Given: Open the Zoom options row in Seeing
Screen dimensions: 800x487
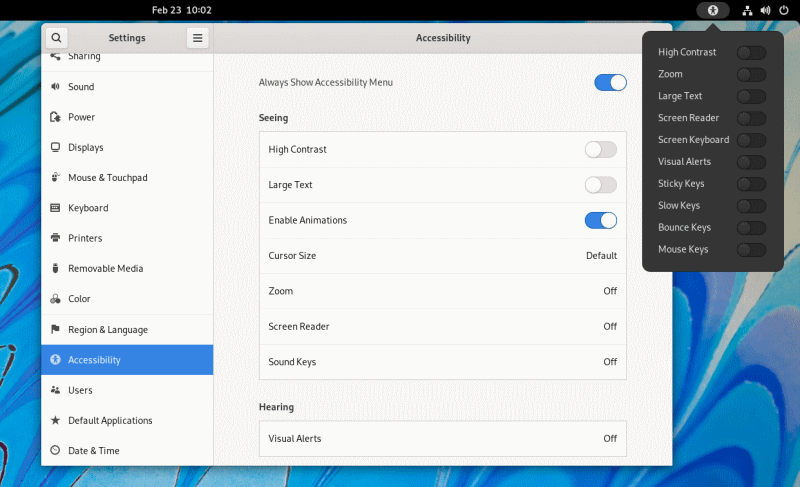Looking at the screenshot, I should click(x=442, y=291).
